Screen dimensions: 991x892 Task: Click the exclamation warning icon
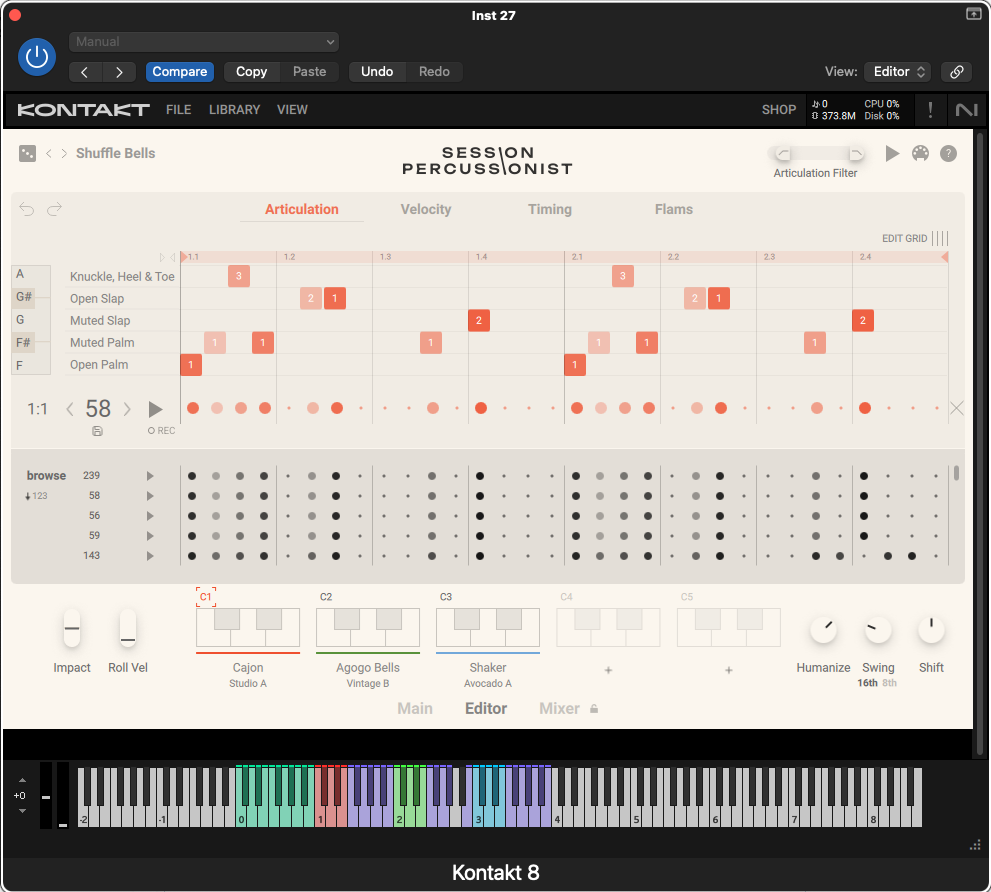click(930, 110)
